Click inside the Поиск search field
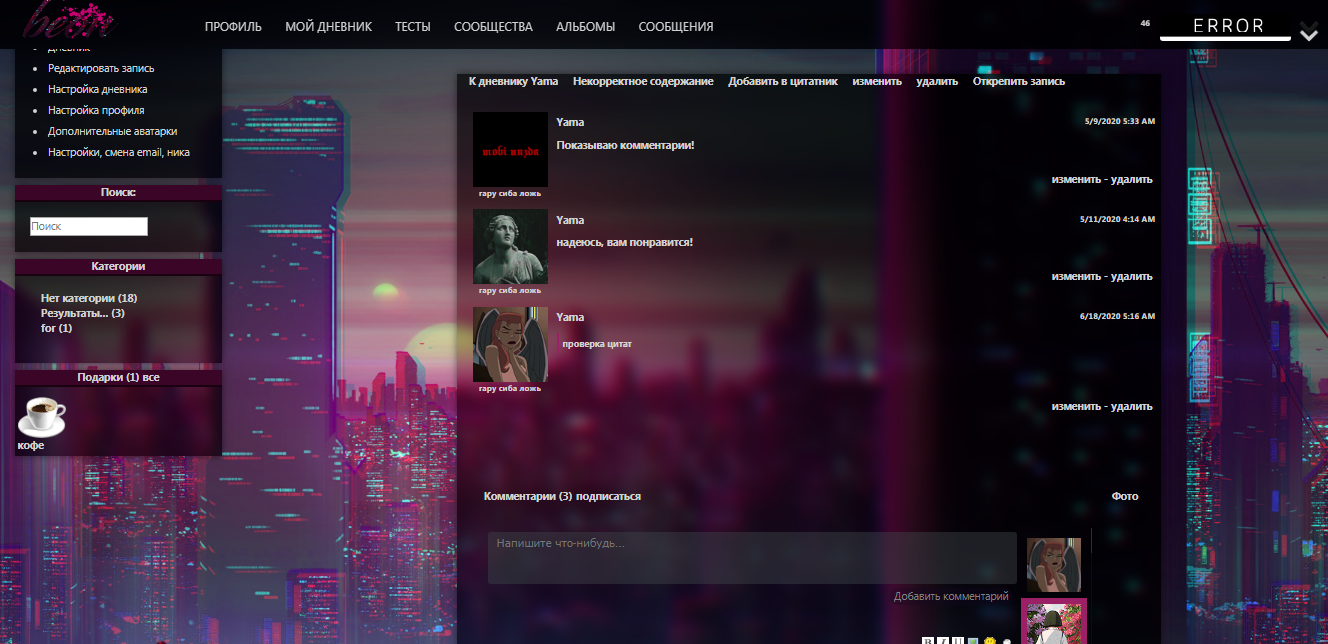Image resolution: width=1328 pixels, height=644 pixels. point(88,227)
